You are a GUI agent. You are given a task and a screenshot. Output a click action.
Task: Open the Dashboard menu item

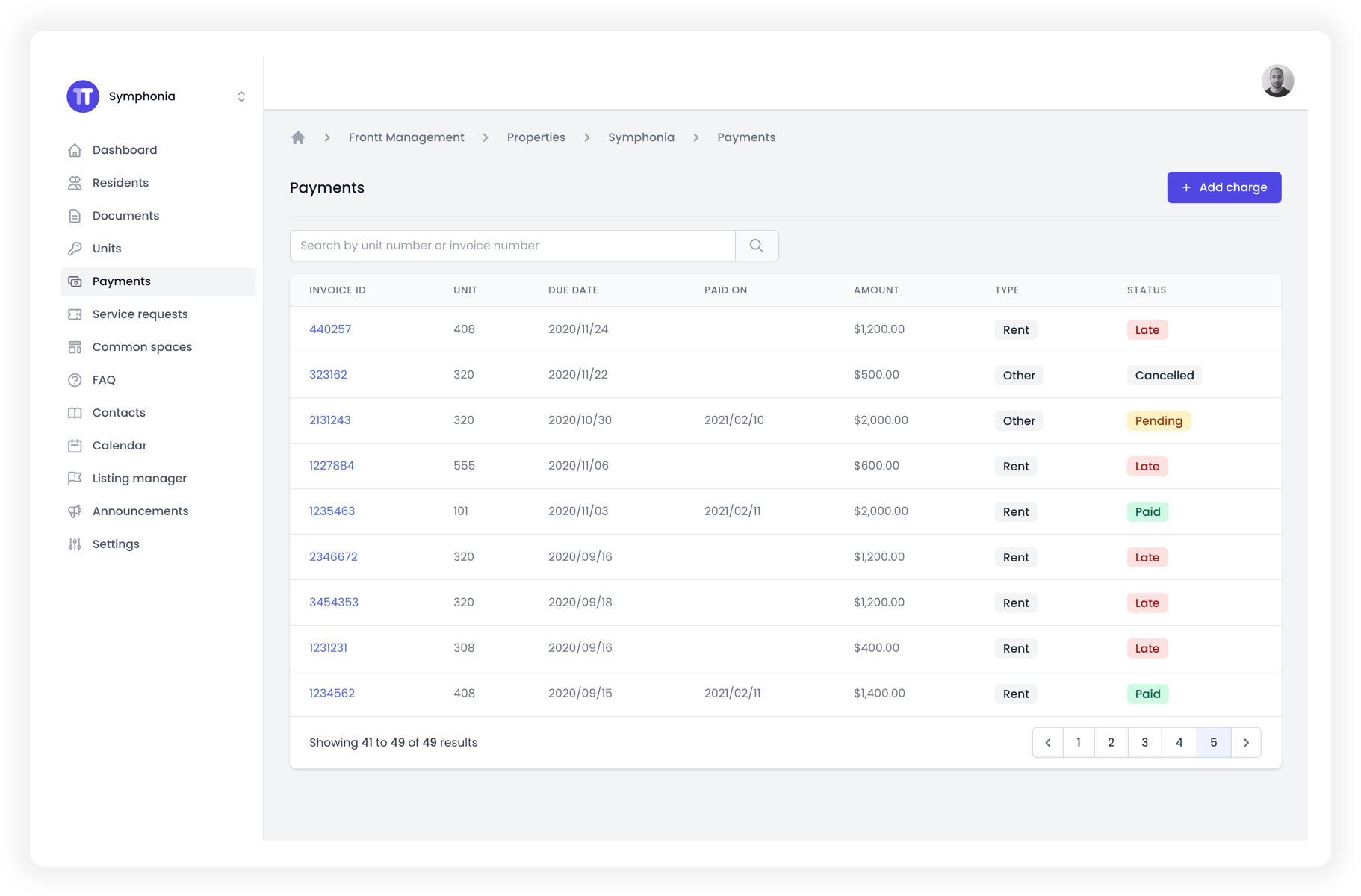click(x=158, y=150)
